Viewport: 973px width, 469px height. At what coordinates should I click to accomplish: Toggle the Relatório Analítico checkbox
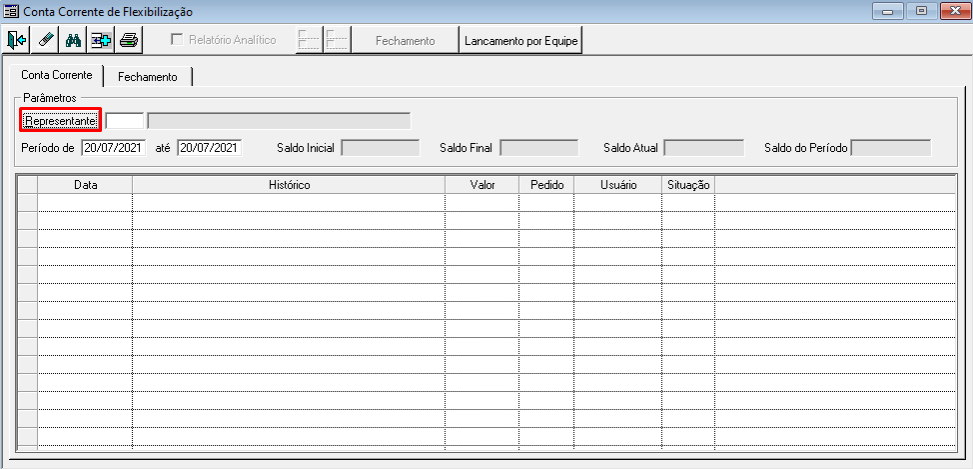tap(177, 40)
